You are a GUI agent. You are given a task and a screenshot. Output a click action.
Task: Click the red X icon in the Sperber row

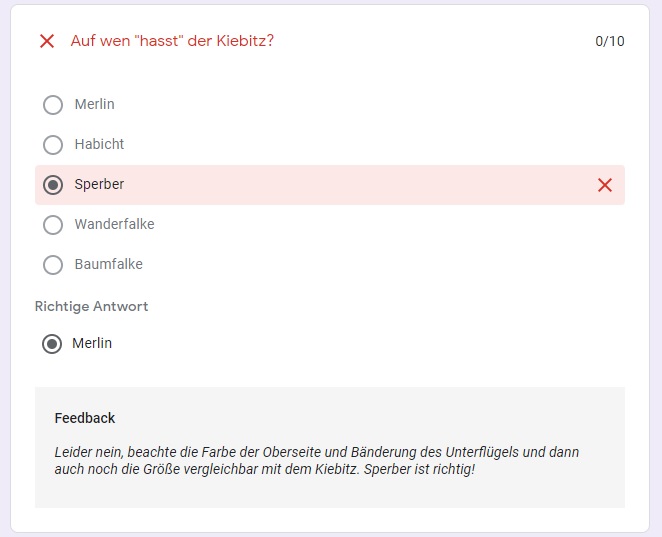click(x=605, y=185)
